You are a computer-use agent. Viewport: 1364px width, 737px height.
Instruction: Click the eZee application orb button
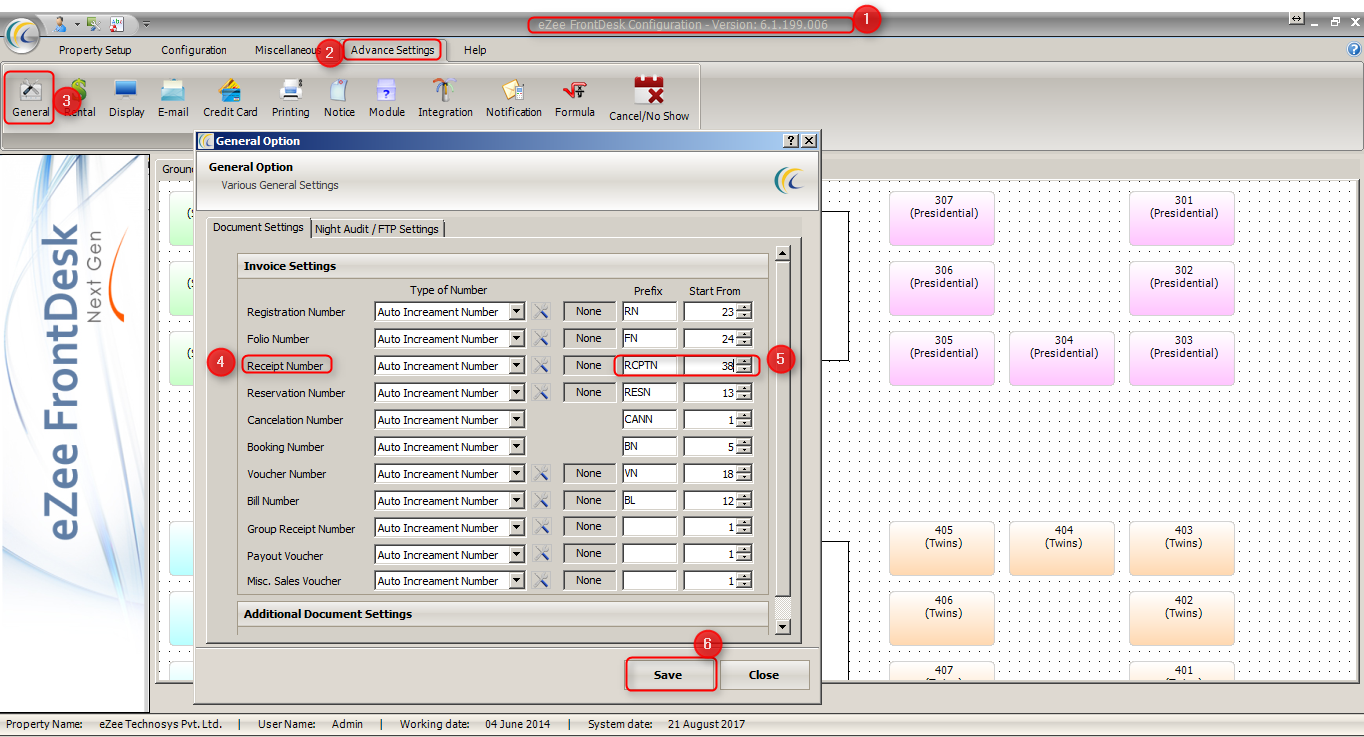click(x=22, y=33)
